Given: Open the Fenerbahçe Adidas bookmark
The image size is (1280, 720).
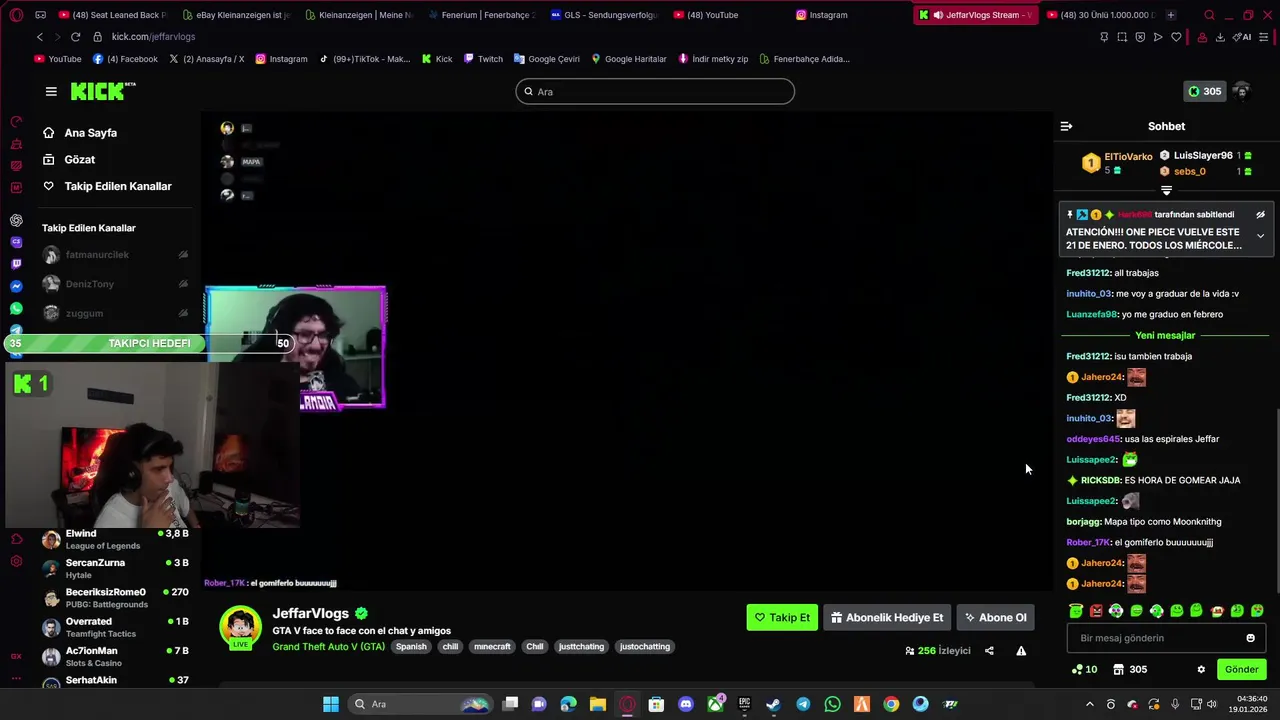Looking at the screenshot, I should pyautogui.click(x=804, y=59).
